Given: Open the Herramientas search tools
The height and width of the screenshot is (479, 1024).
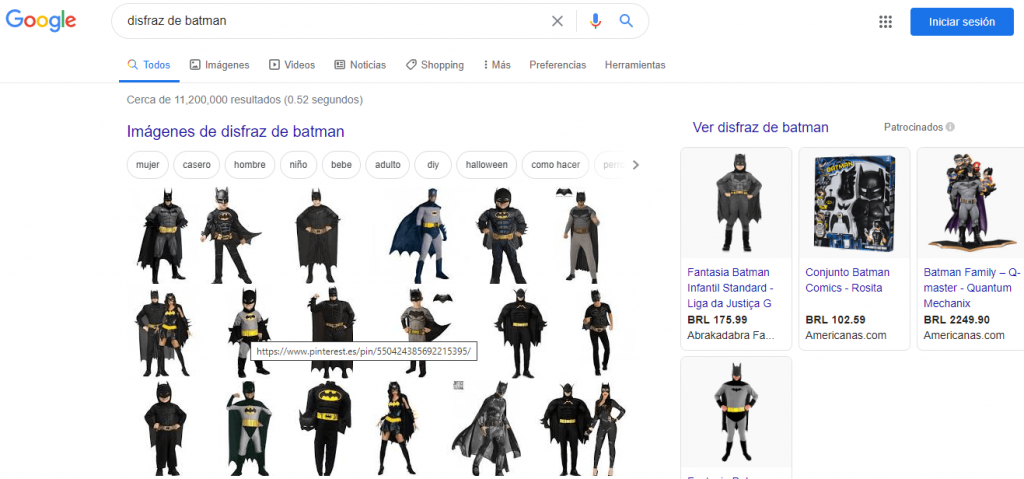Looking at the screenshot, I should coord(634,65).
